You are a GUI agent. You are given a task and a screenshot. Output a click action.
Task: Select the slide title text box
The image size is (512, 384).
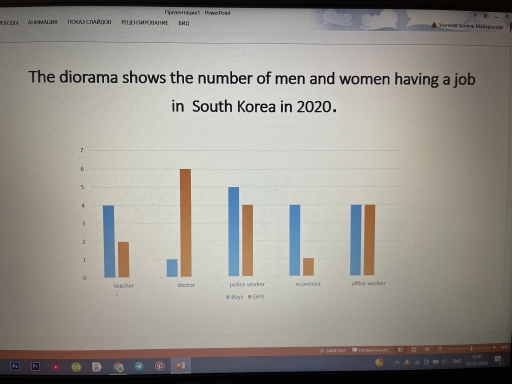252,92
